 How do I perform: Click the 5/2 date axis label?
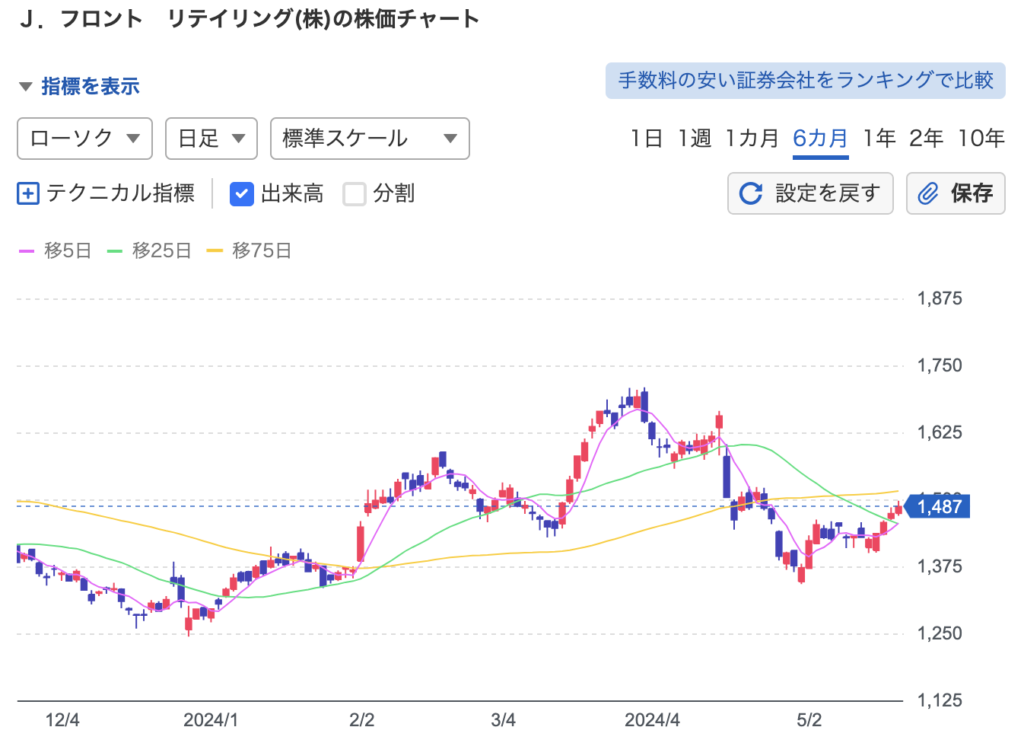(x=808, y=720)
